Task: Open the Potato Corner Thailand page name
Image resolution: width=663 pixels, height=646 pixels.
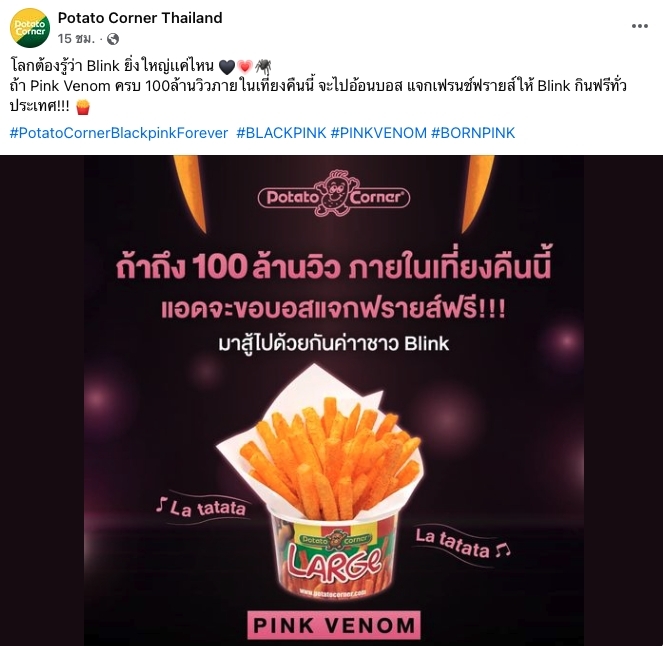Action: pyautogui.click(x=140, y=18)
